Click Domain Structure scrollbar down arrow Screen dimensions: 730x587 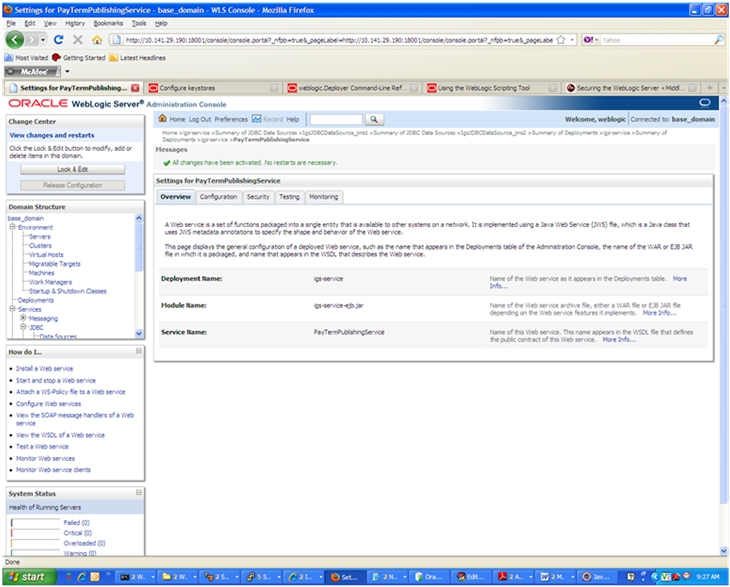[139, 333]
